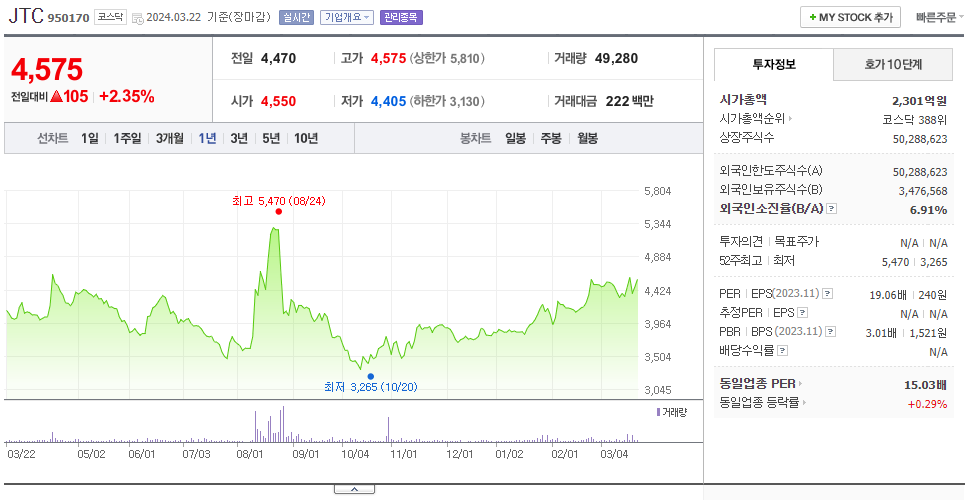Click the JTC stock name heading

26,17
